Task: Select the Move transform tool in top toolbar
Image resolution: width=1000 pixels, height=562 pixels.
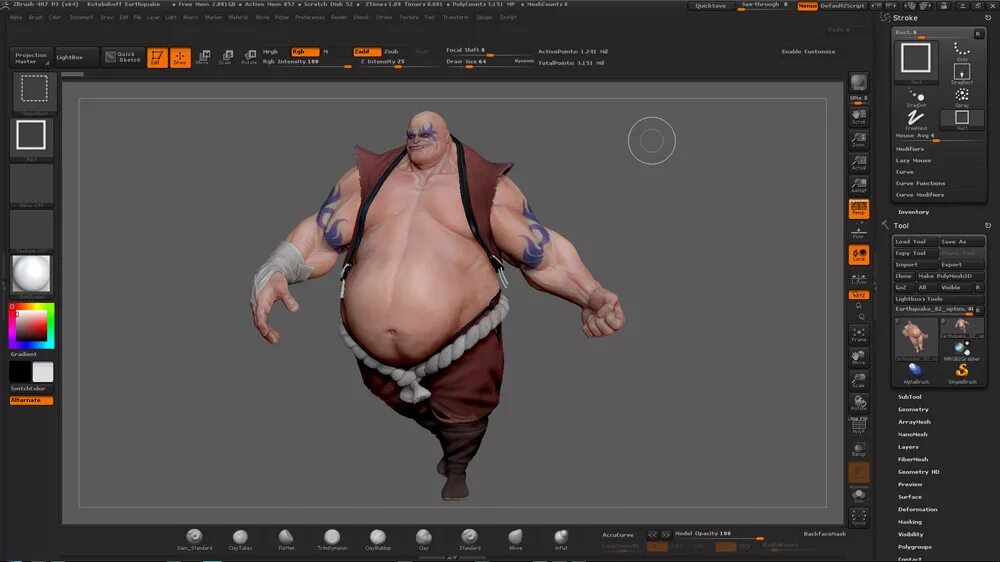Action: (203, 57)
